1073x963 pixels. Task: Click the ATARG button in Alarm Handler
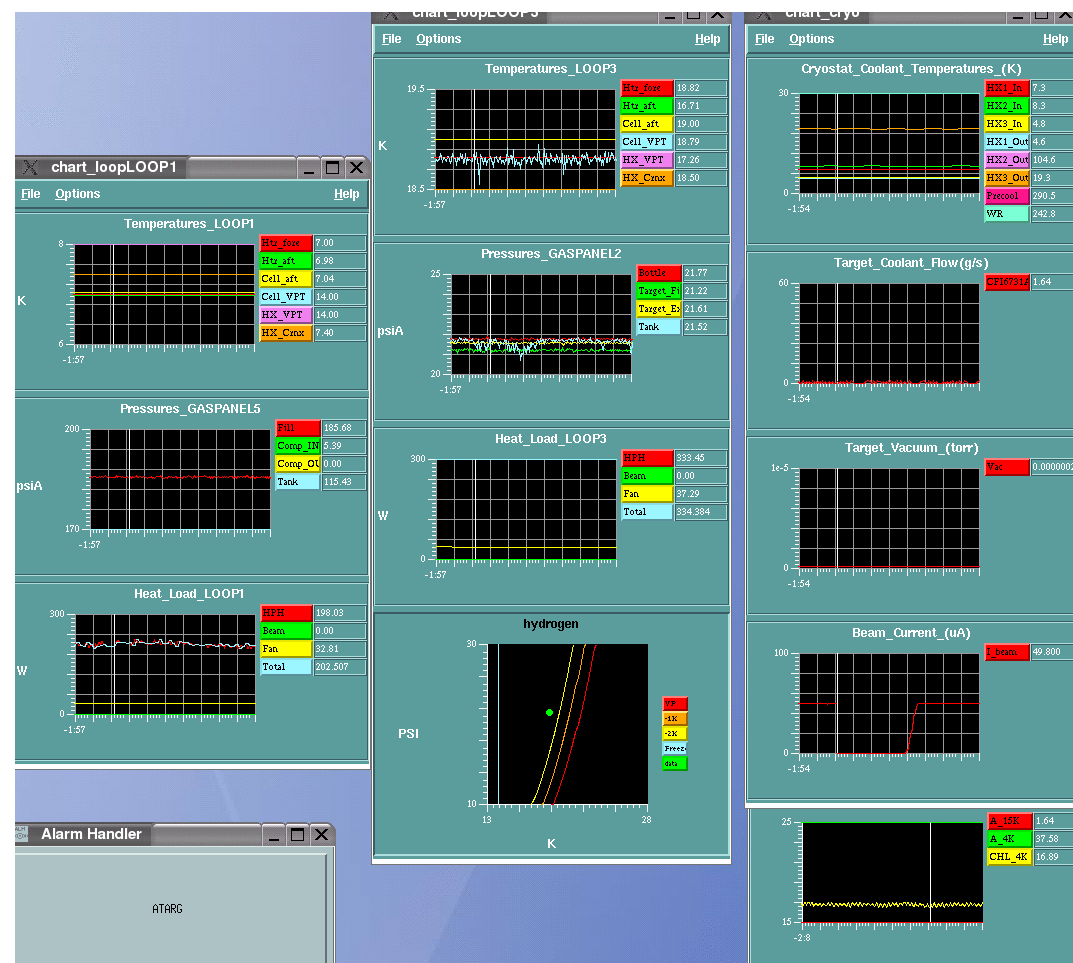(x=168, y=909)
